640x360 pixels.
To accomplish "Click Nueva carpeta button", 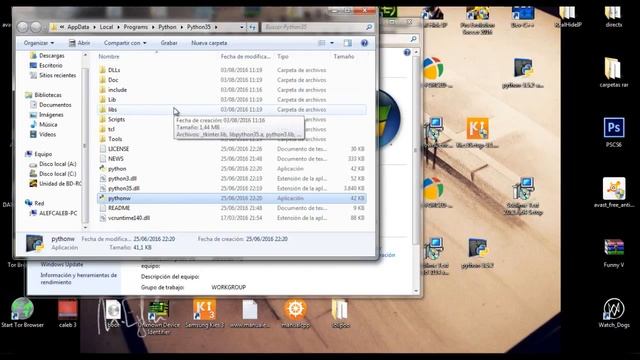I will (x=209, y=43).
